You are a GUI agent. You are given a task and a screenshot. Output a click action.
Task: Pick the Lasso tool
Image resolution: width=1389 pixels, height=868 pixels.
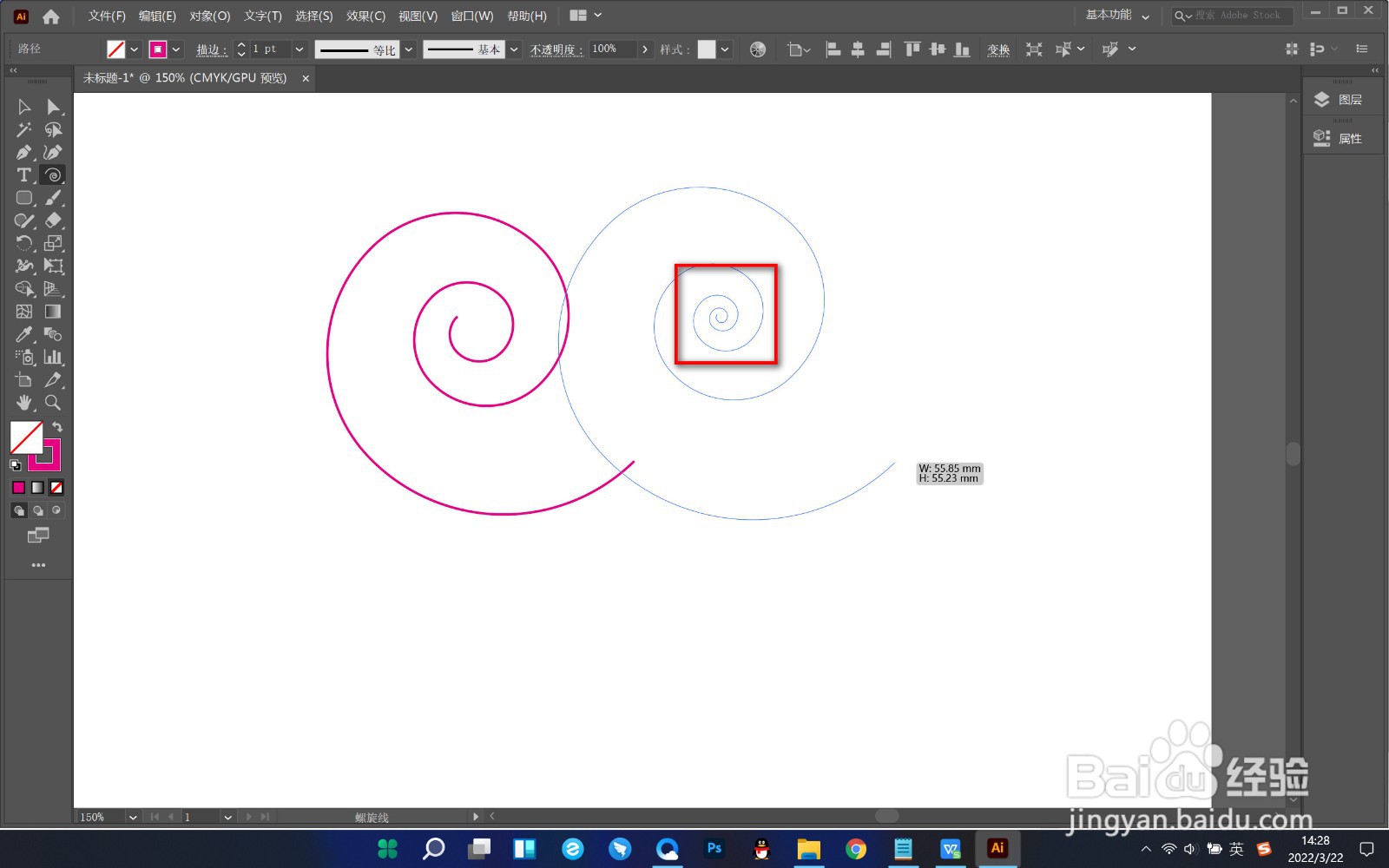pyautogui.click(x=53, y=129)
